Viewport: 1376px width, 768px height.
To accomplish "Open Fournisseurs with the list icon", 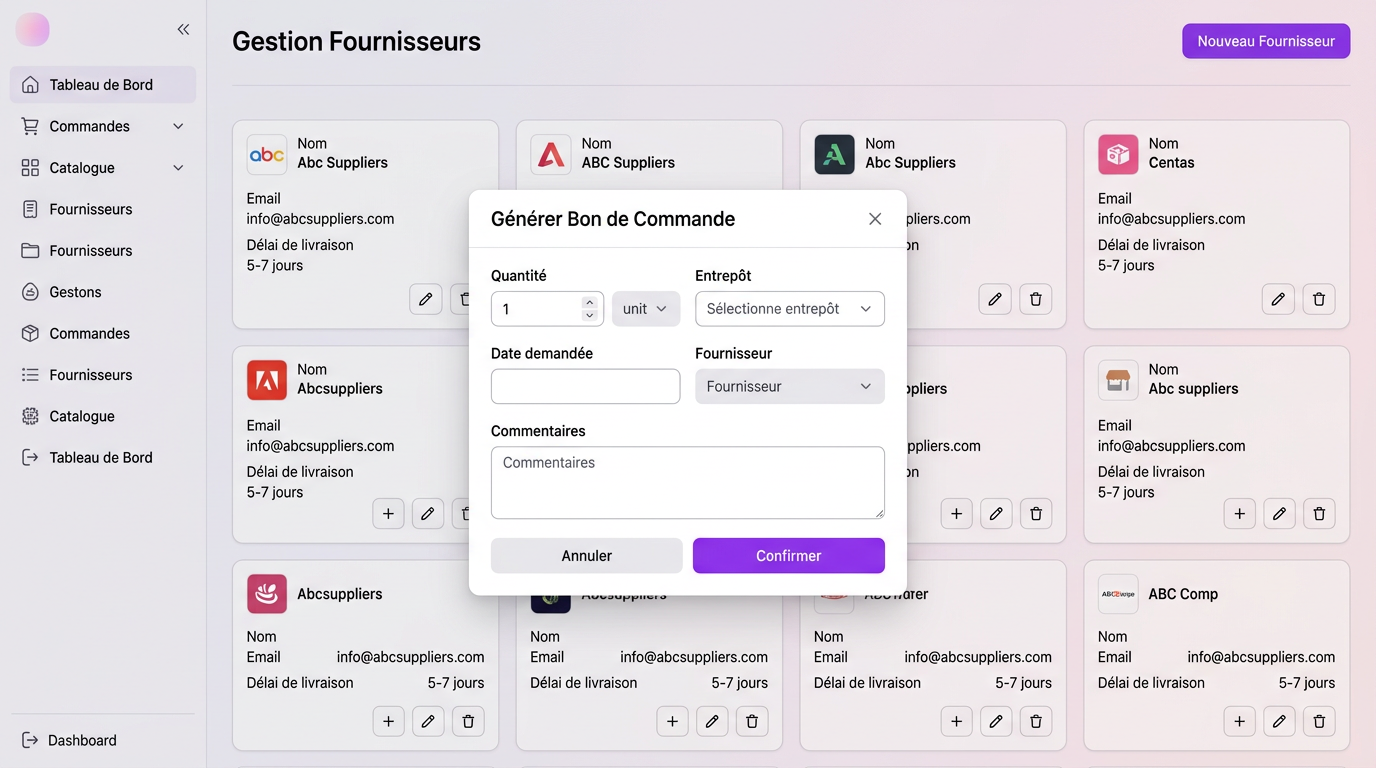I will [x=103, y=375].
